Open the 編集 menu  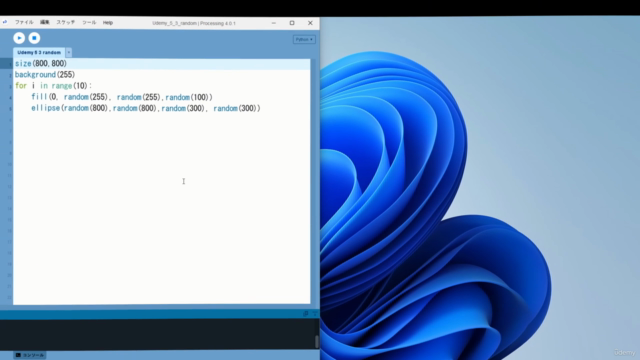tap(44, 22)
